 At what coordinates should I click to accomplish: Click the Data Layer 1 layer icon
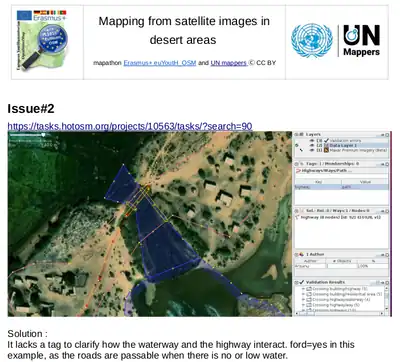[x=326, y=145]
